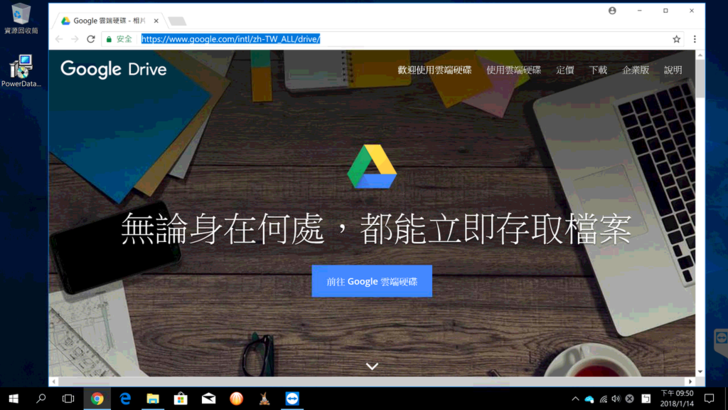
Task: Select the 資源回收筒 desktop icon
Action: [x=21, y=19]
